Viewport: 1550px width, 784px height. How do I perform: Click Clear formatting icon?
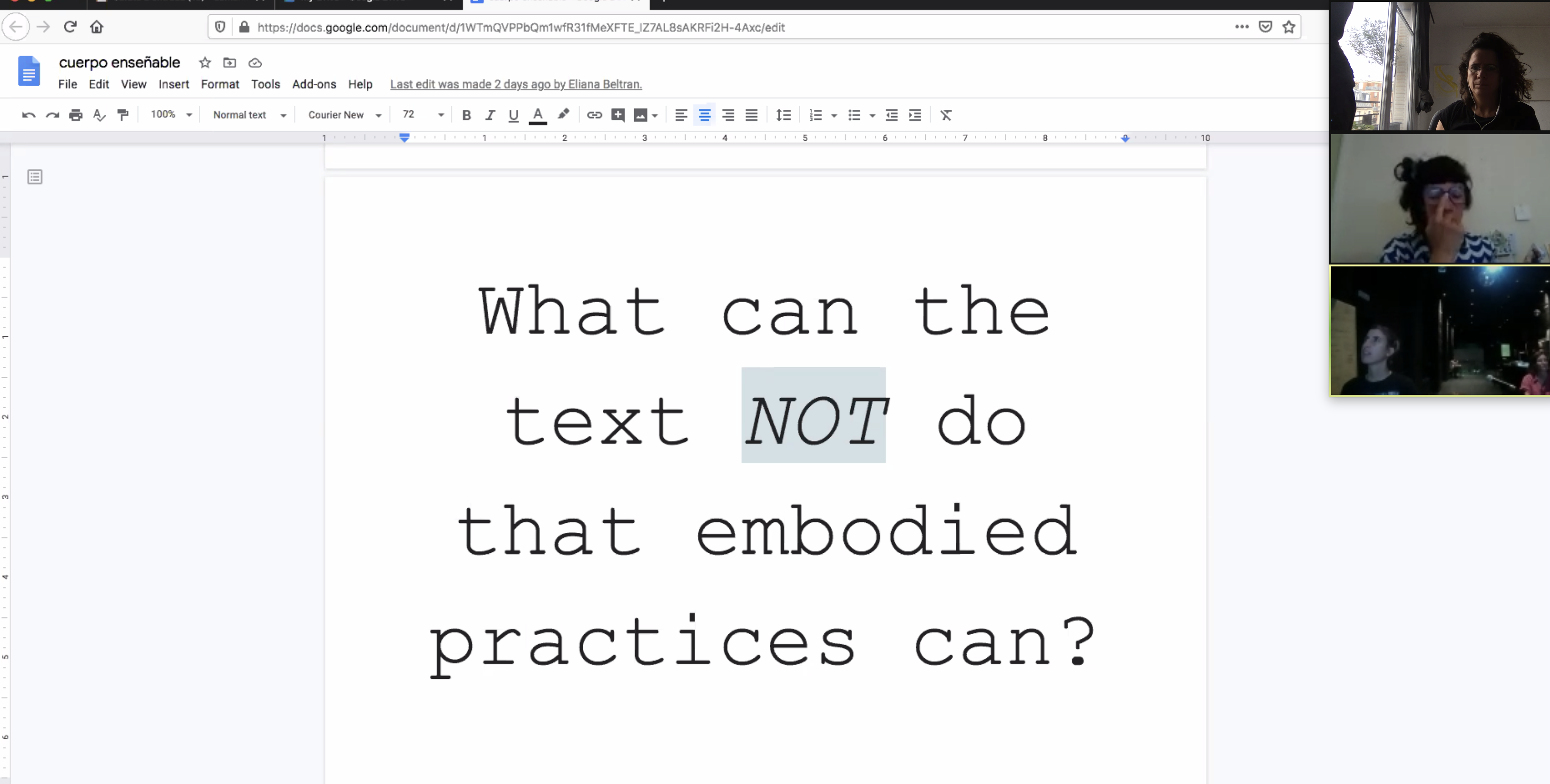coord(945,115)
